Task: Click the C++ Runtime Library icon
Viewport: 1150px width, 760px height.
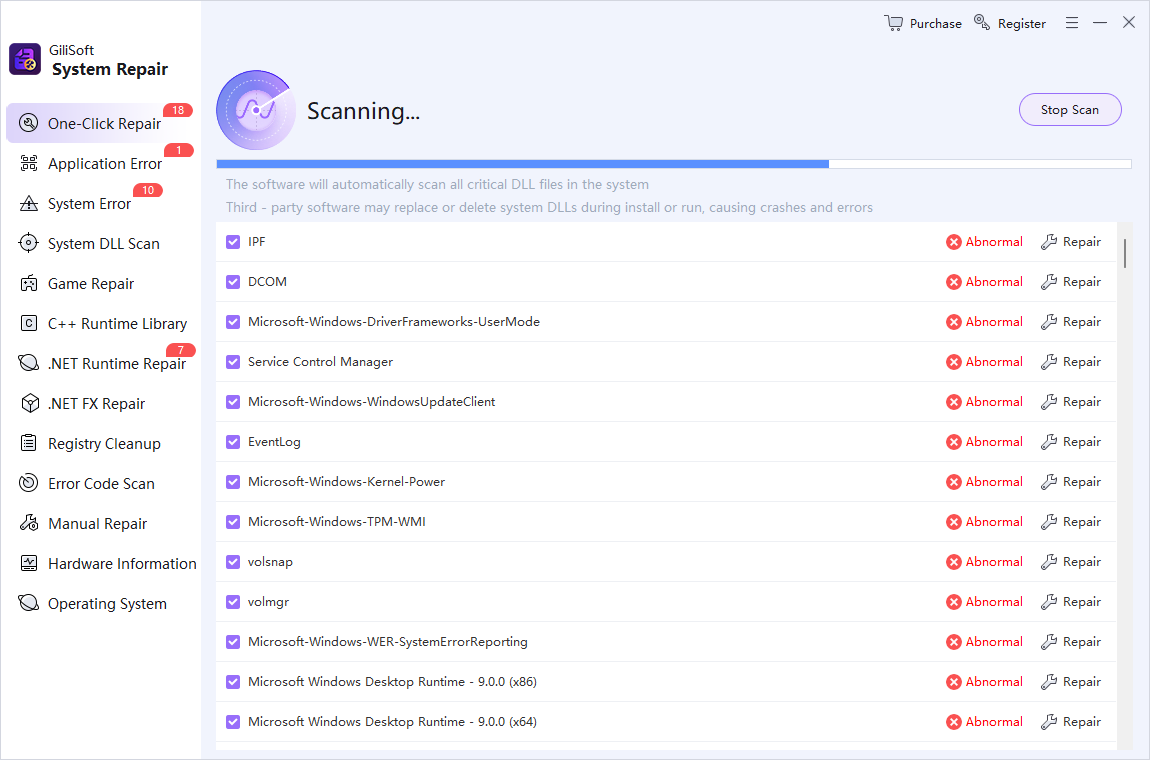Action: coord(29,324)
